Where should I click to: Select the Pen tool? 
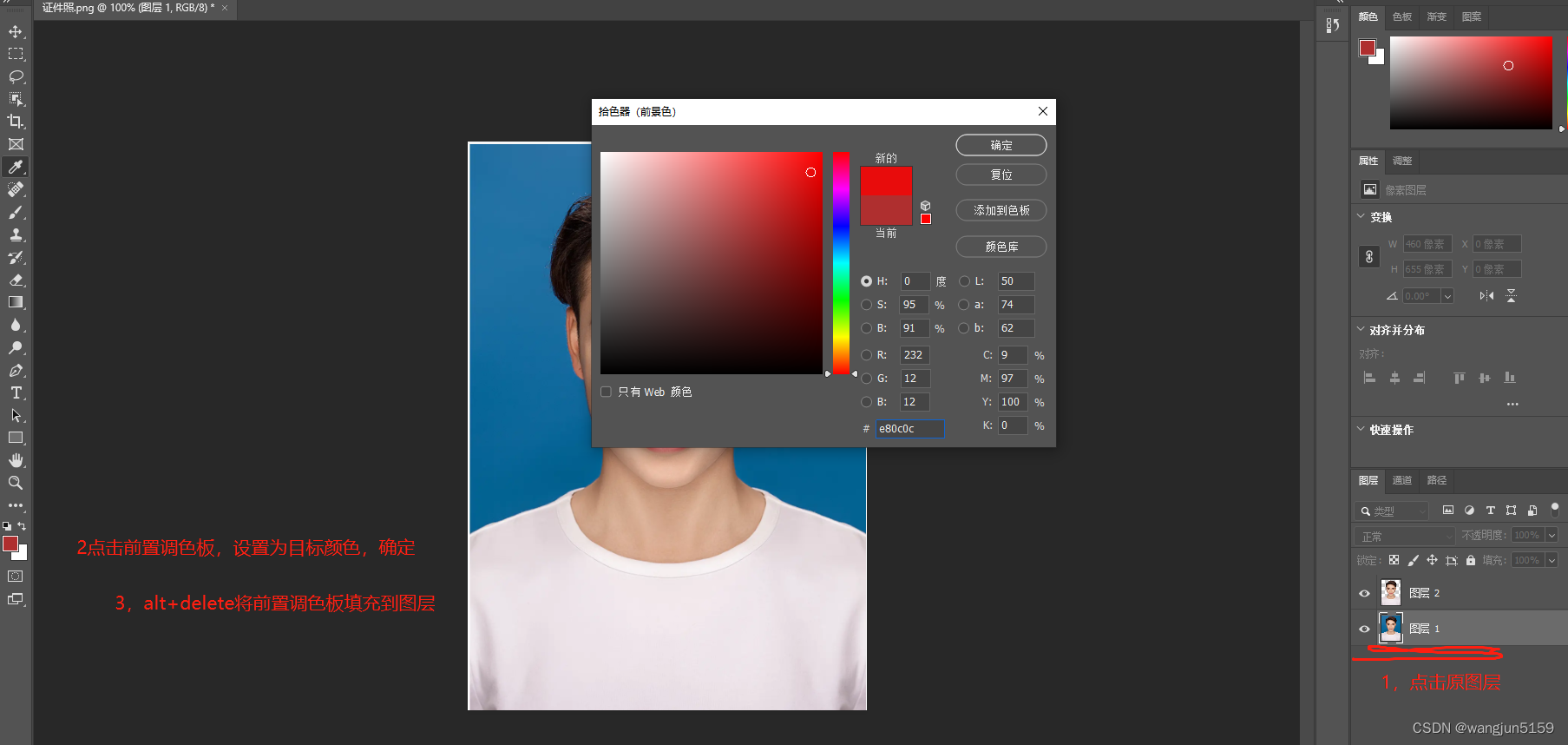point(16,370)
